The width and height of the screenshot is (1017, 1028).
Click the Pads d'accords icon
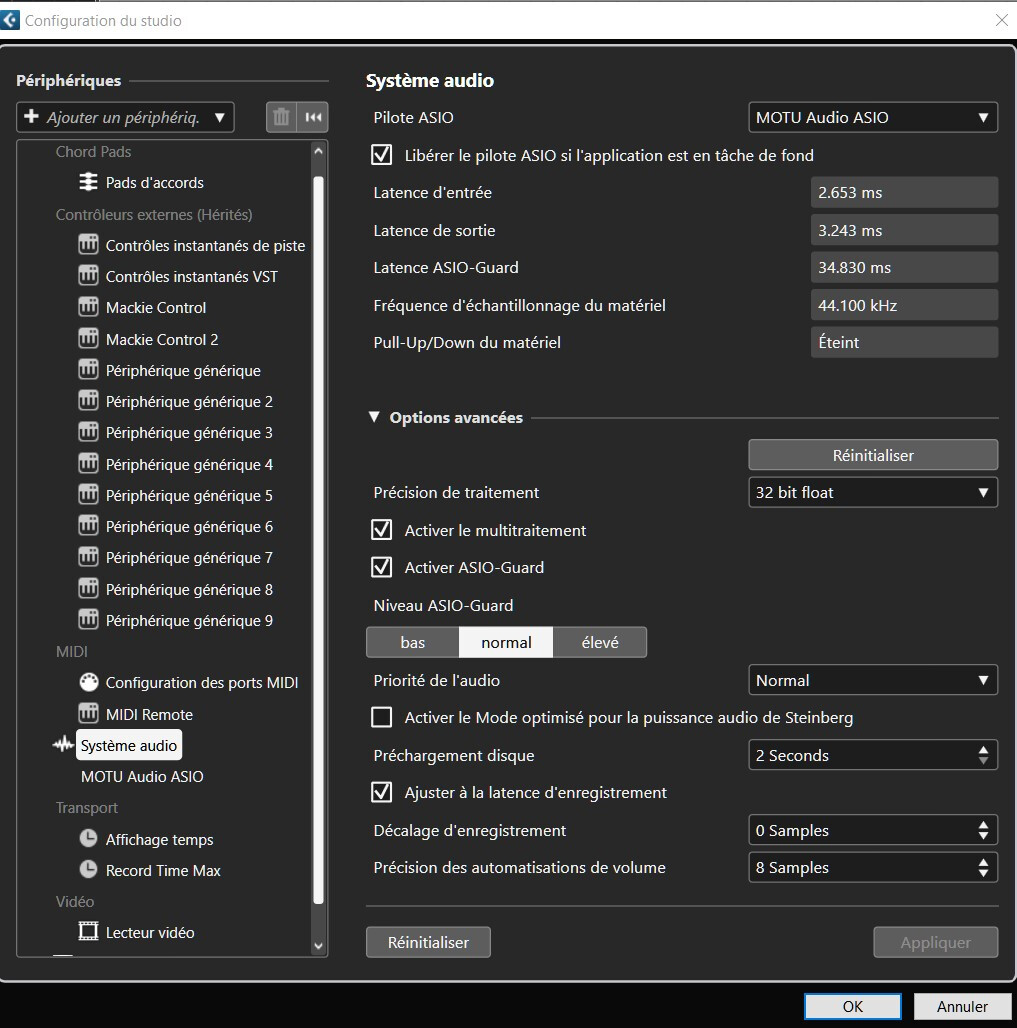tap(88, 182)
